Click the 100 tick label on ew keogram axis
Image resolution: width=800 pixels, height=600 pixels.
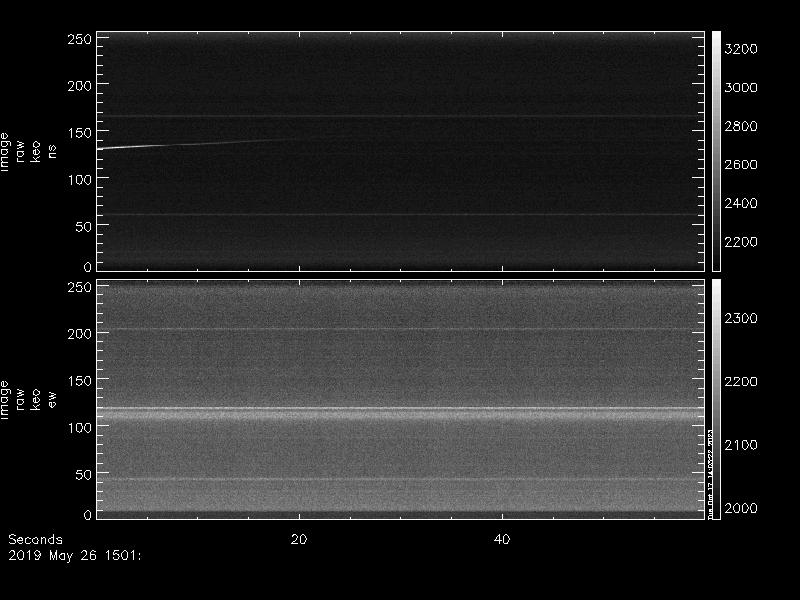pyautogui.click(x=79, y=428)
